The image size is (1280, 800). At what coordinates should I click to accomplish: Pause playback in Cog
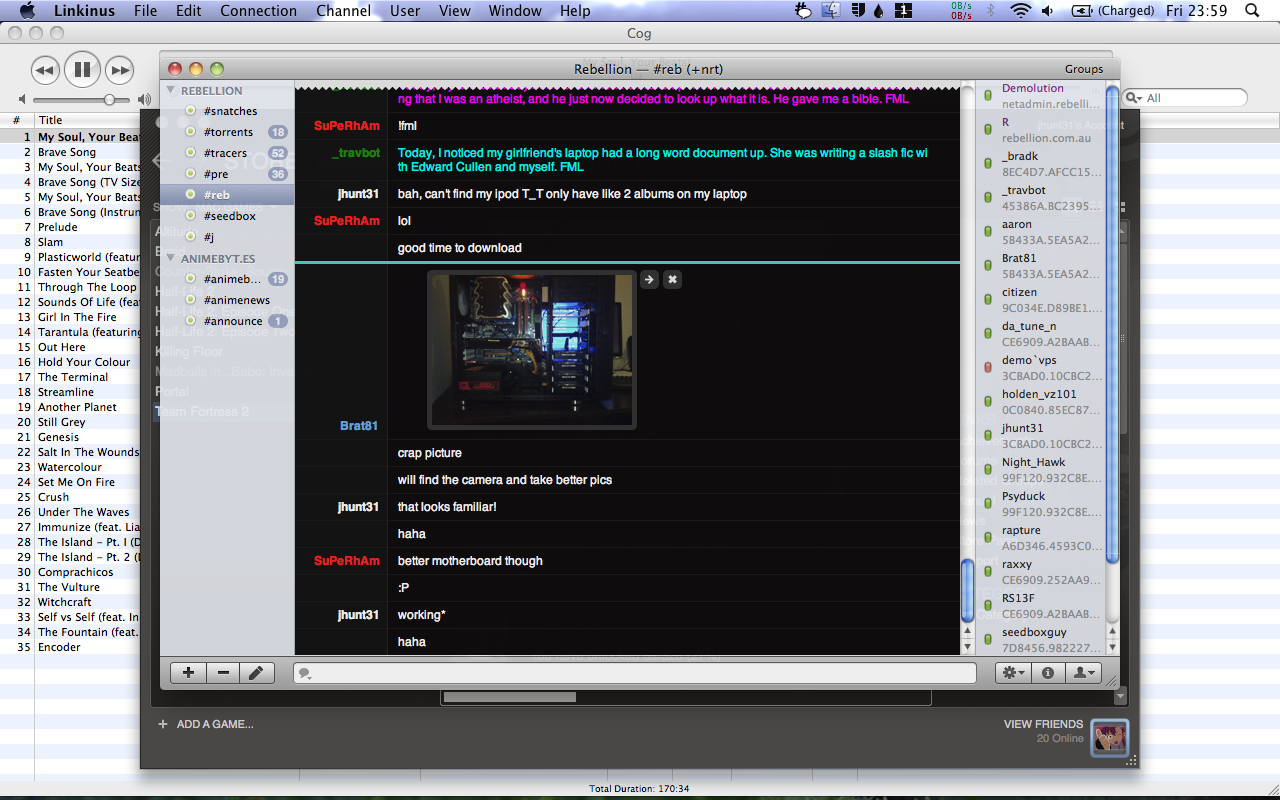[x=82, y=69]
